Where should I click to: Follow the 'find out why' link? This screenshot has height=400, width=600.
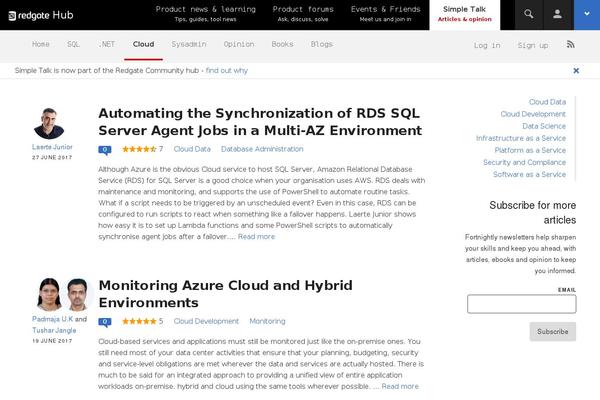tap(227, 70)
